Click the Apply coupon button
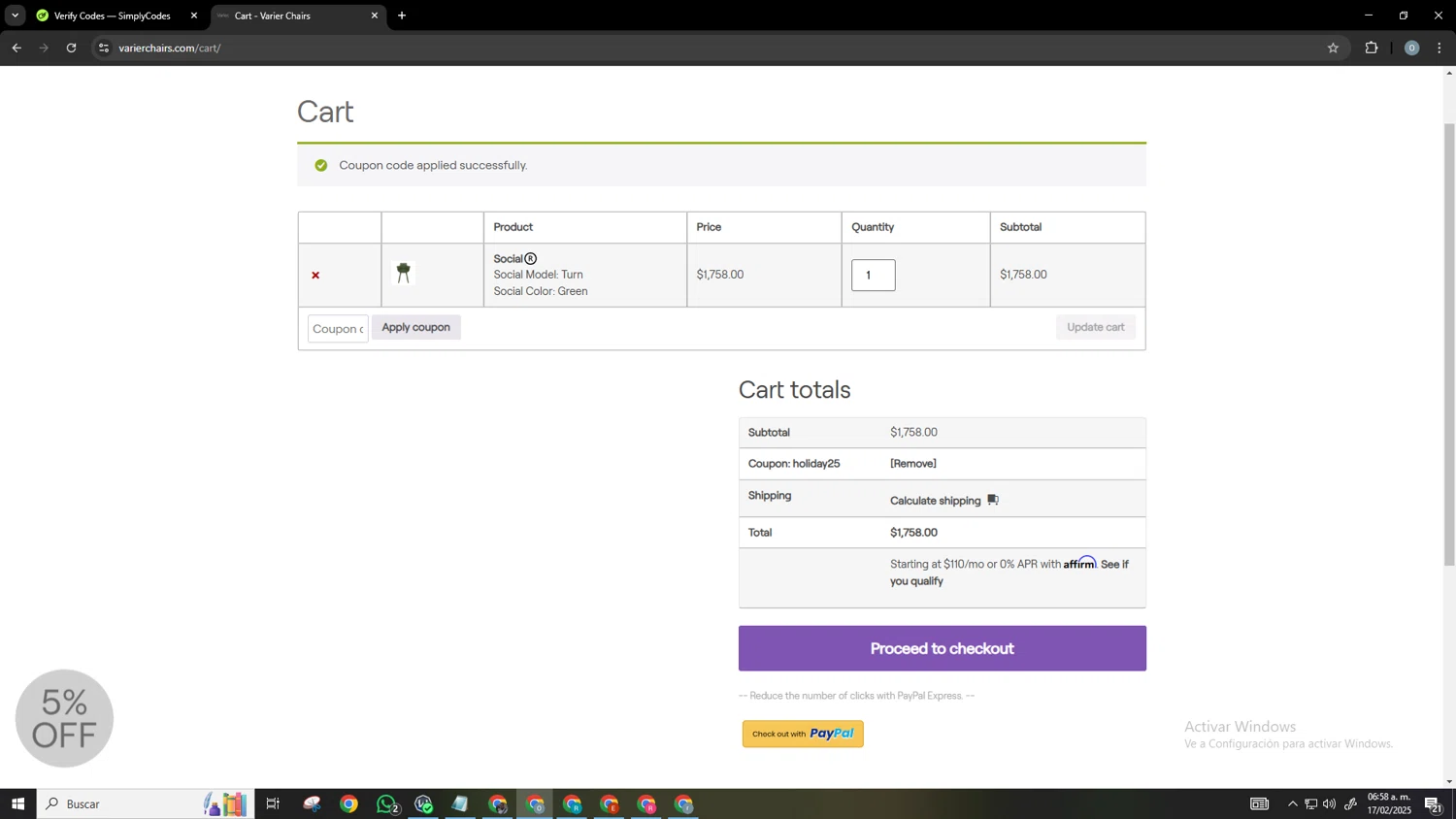 [415, 327]
